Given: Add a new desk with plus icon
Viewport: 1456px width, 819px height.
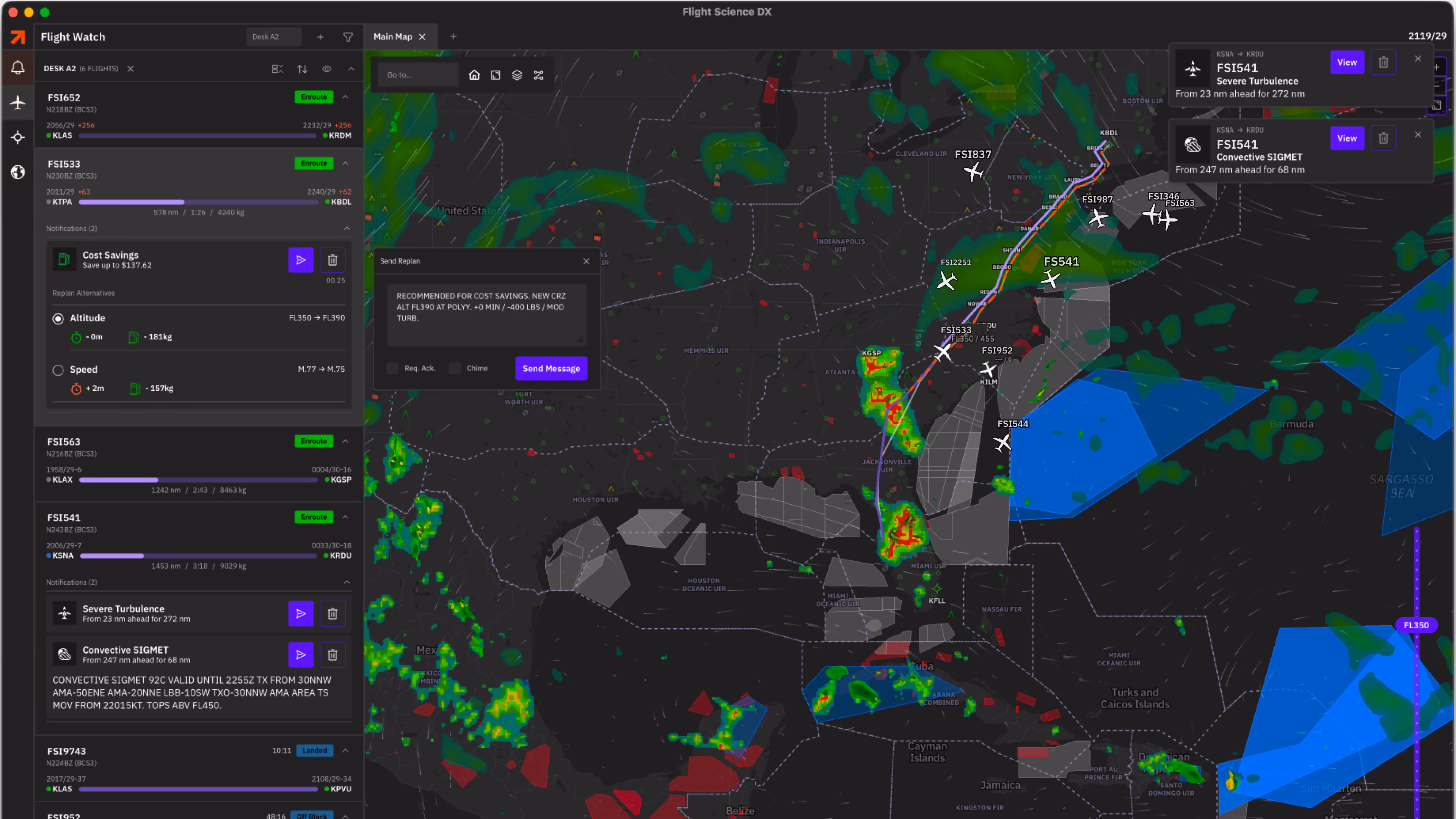Looking at the screenshot, I should click(x=320, y=37).
